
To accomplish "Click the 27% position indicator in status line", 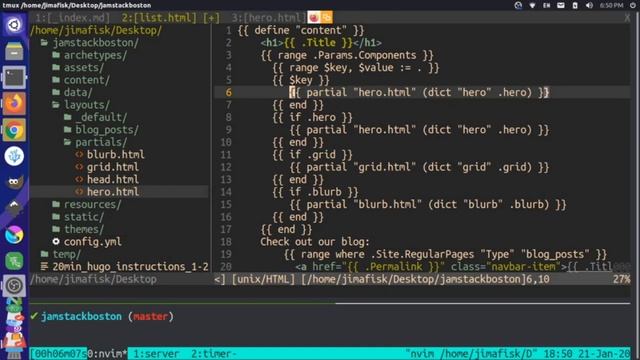I will [x=621, y=279].
